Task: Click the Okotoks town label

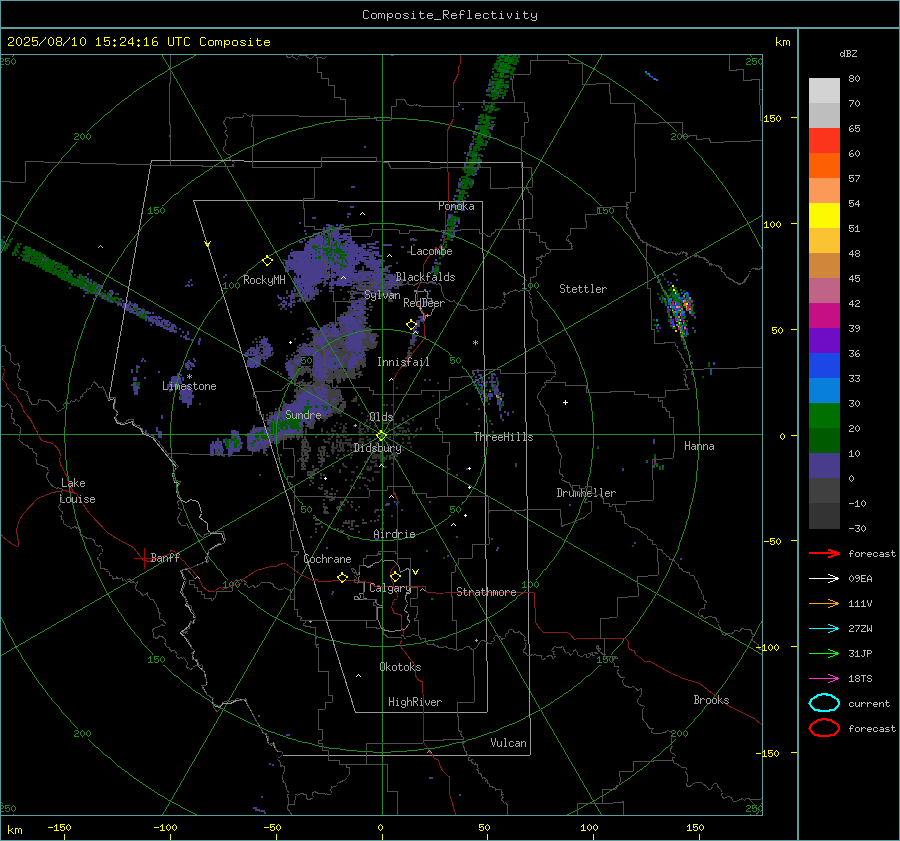Action: pyautogui.click(x=400, y=667)
